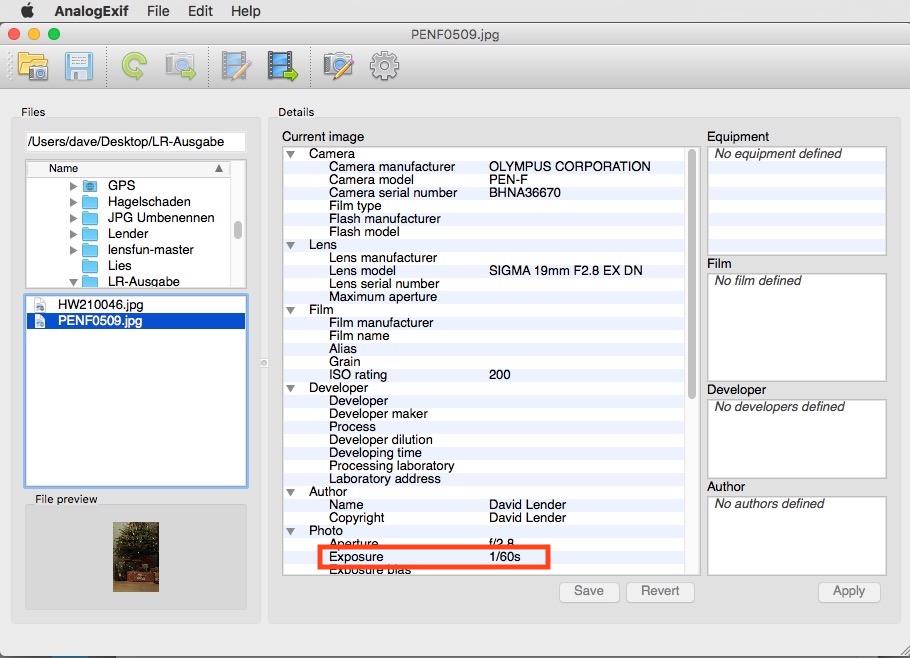
Task: Collapse the Developer section triangle
Action: pos(291,388)
